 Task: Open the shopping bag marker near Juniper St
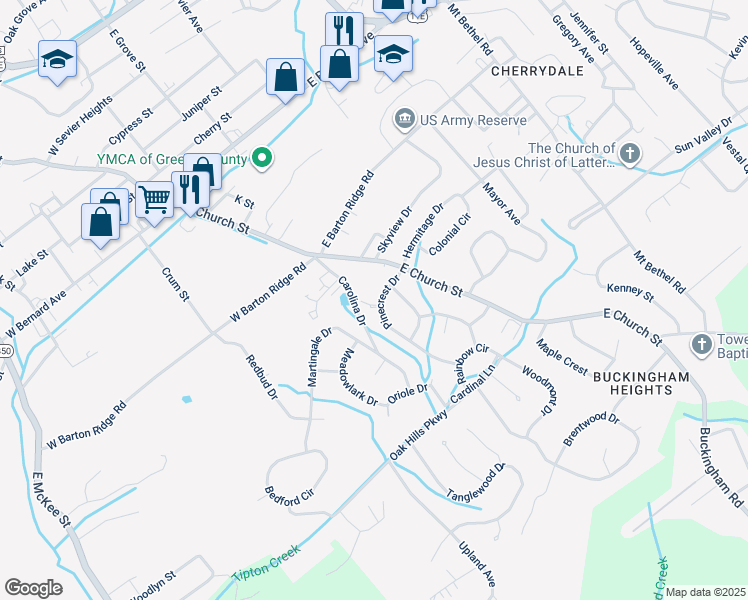click(x=285, y=78)
